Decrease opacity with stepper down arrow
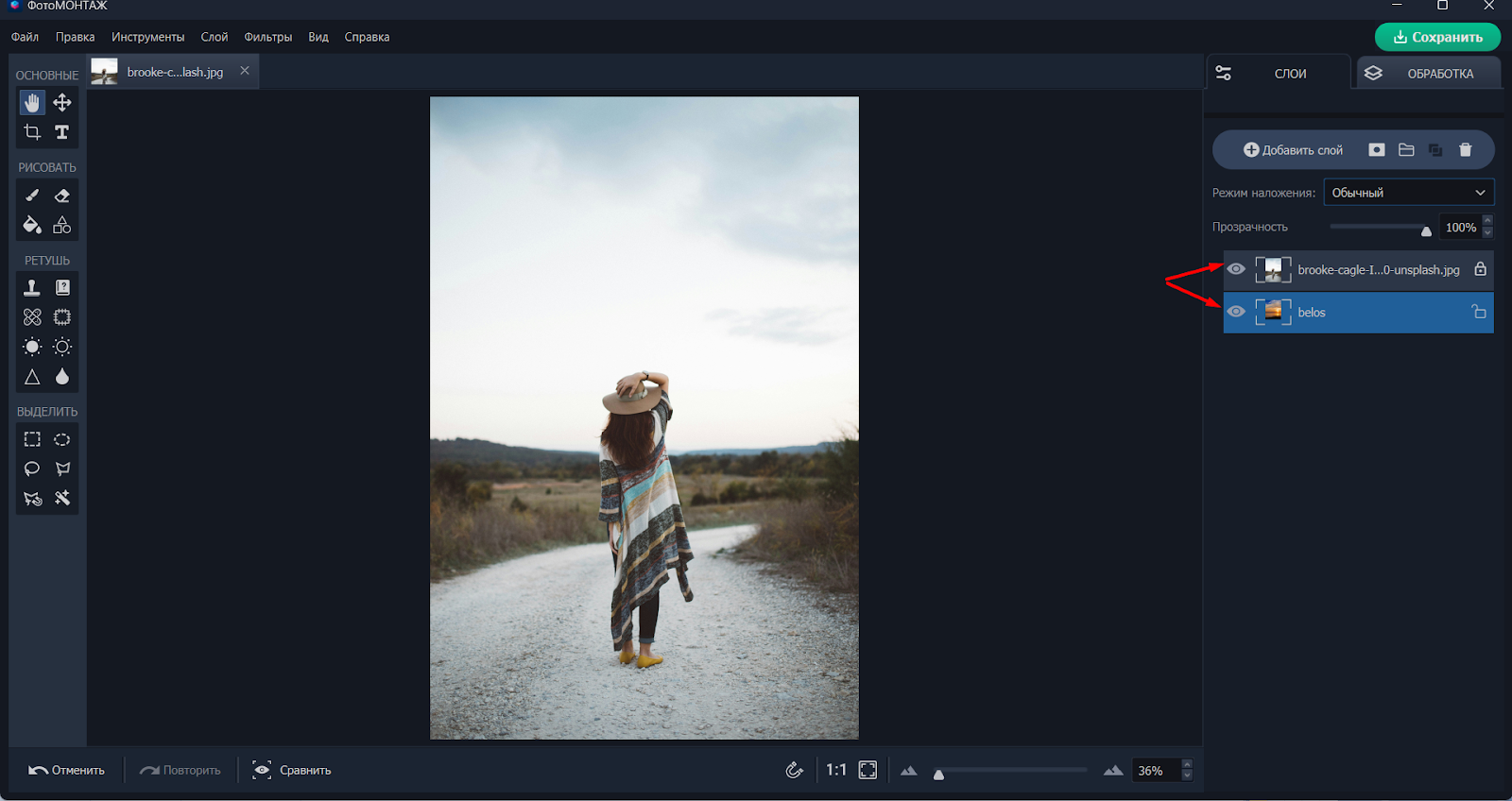This screenshot has height=801, width=1512. coord(1487,232)
